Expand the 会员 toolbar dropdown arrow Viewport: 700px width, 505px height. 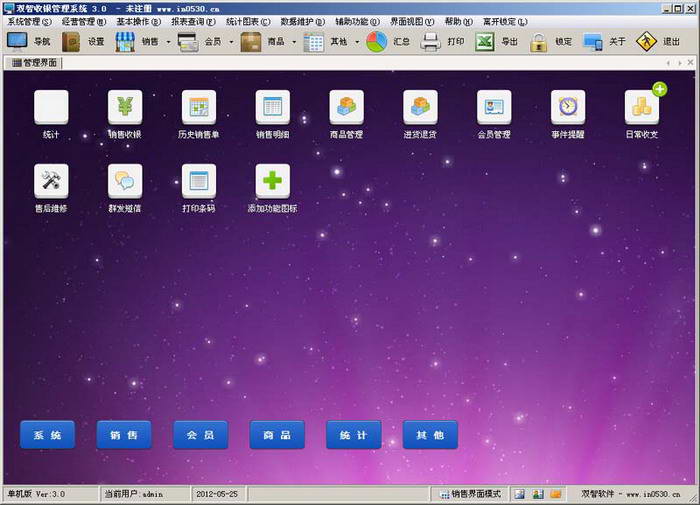pyautogui.click(x=231, y=42)
